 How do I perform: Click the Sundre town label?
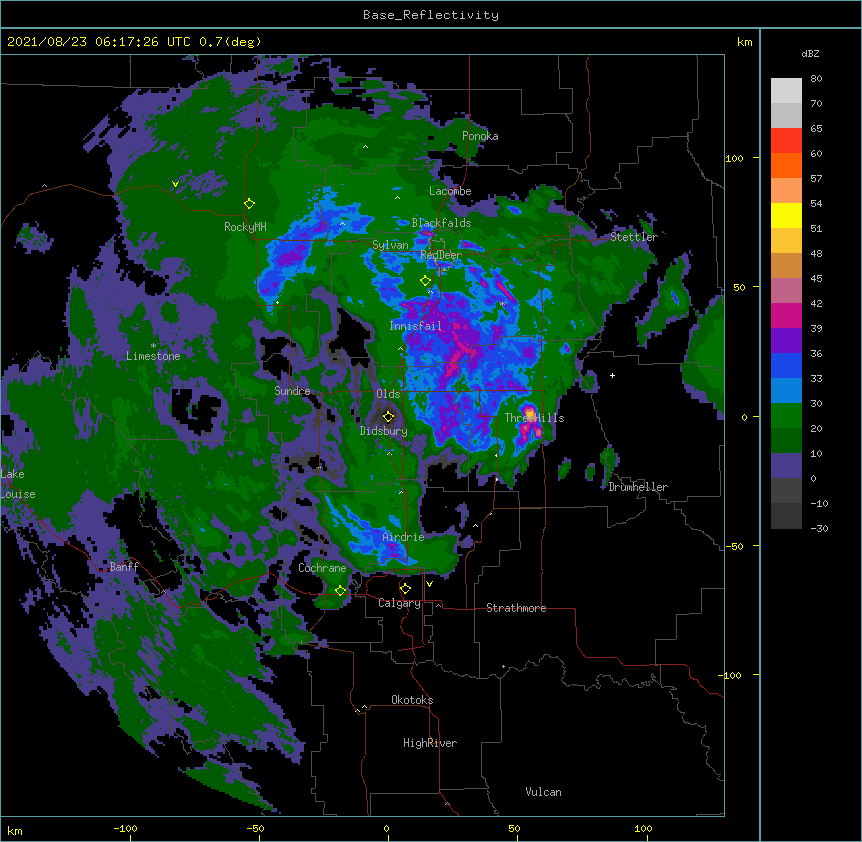point(292,391)
